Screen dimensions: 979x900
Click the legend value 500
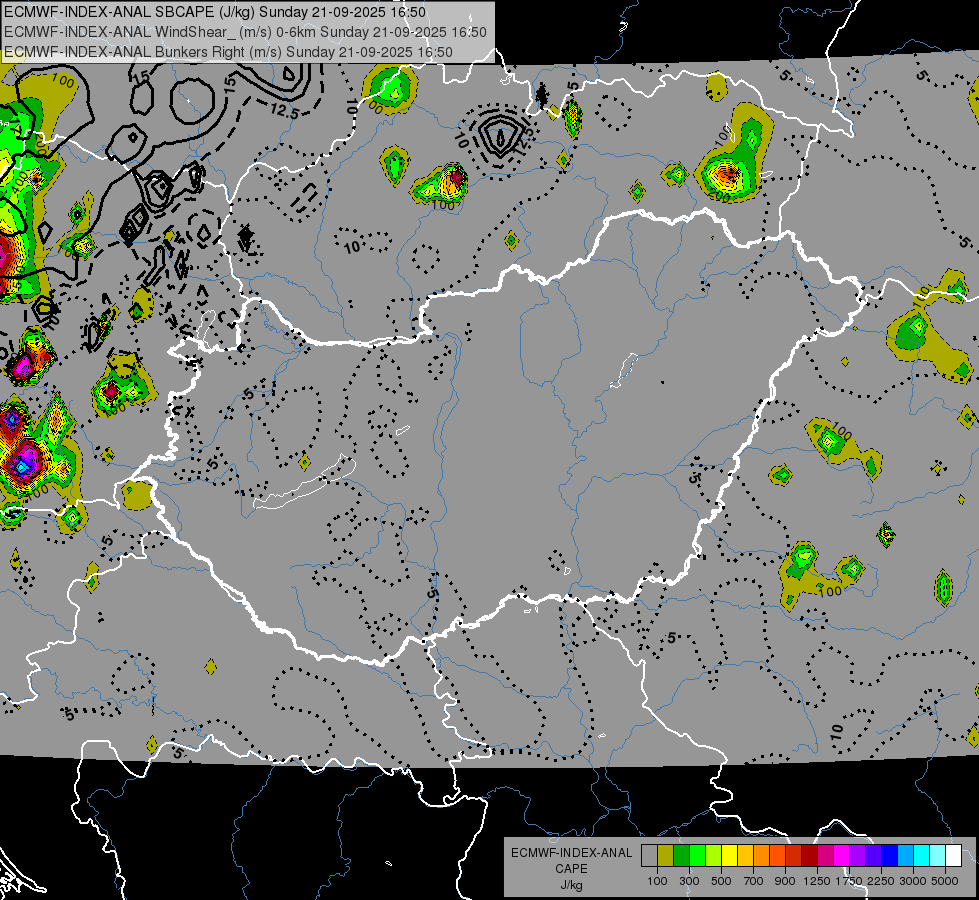(x=721, y=881)
